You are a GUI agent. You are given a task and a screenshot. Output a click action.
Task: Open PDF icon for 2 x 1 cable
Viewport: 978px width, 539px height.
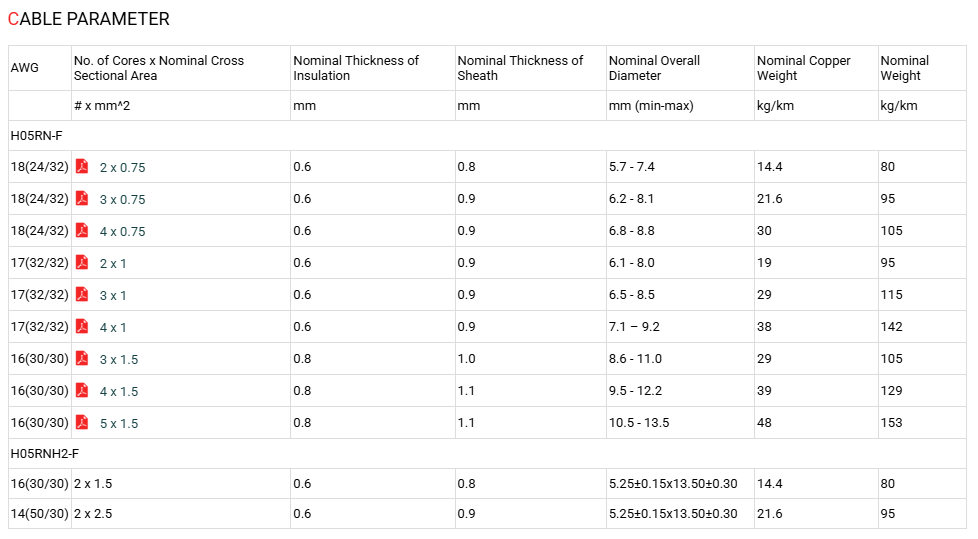82,262
